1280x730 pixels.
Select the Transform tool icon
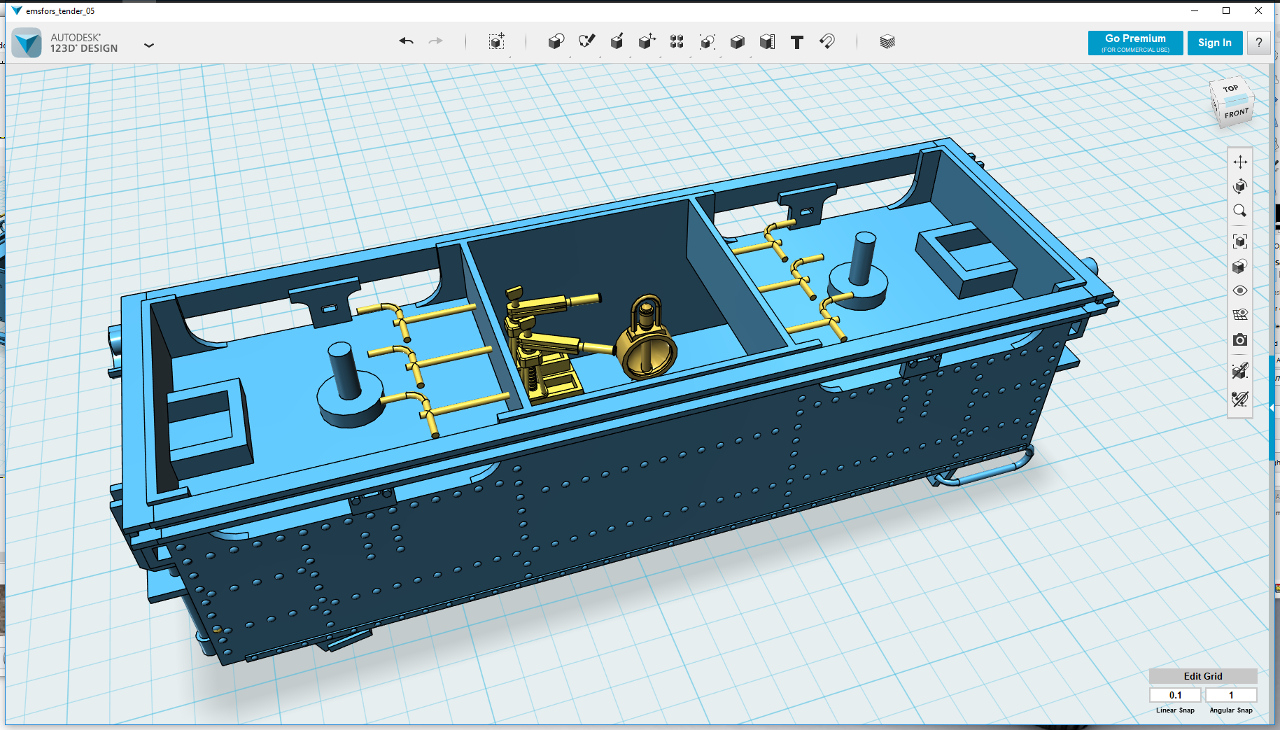point(496,41)
